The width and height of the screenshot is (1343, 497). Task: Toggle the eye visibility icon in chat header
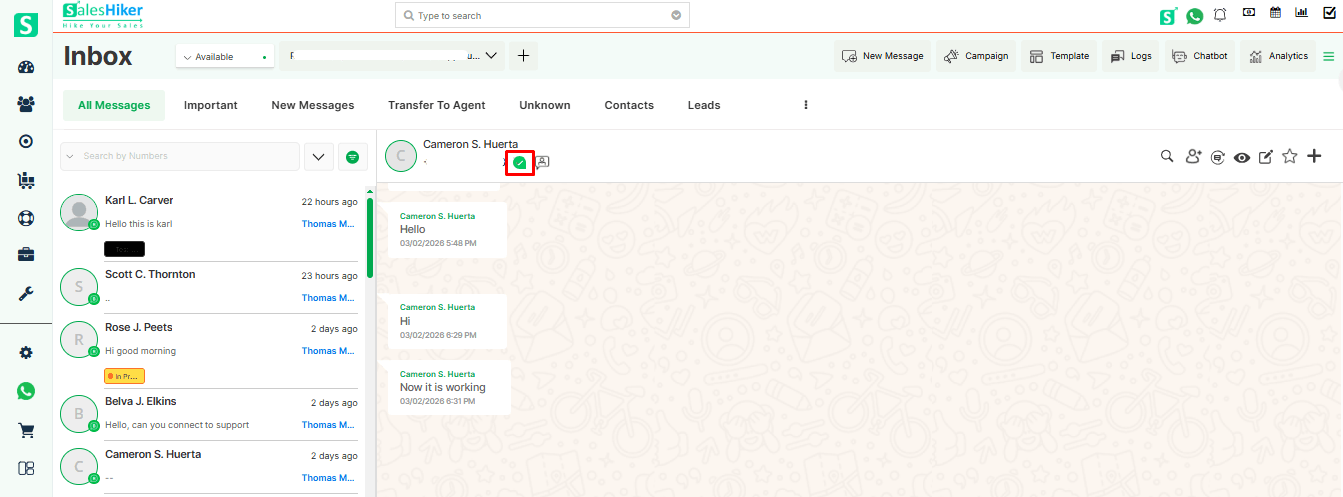tap(1241, 157)
